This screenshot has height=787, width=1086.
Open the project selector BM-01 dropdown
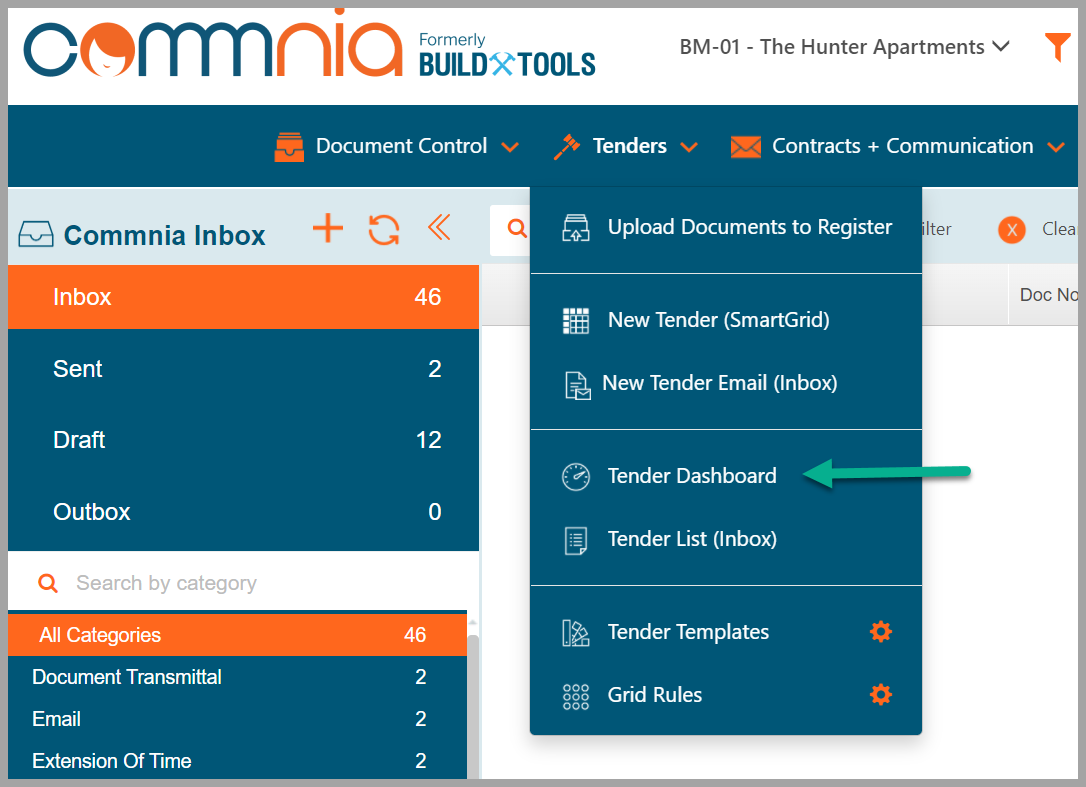(844, 47)
